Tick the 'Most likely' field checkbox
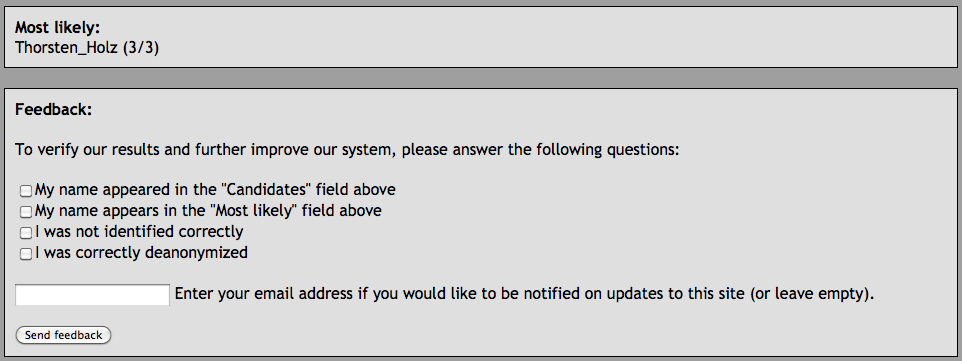The height and width of the screenshot is (361, 962). pos(25,212)
